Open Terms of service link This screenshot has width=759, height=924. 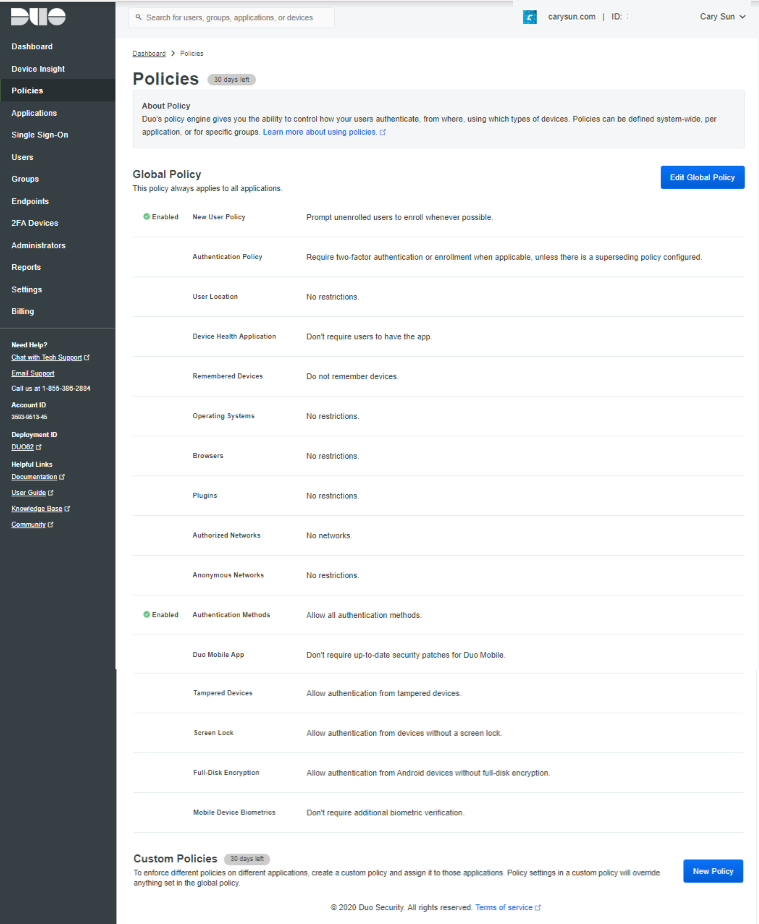pos(504,908)
